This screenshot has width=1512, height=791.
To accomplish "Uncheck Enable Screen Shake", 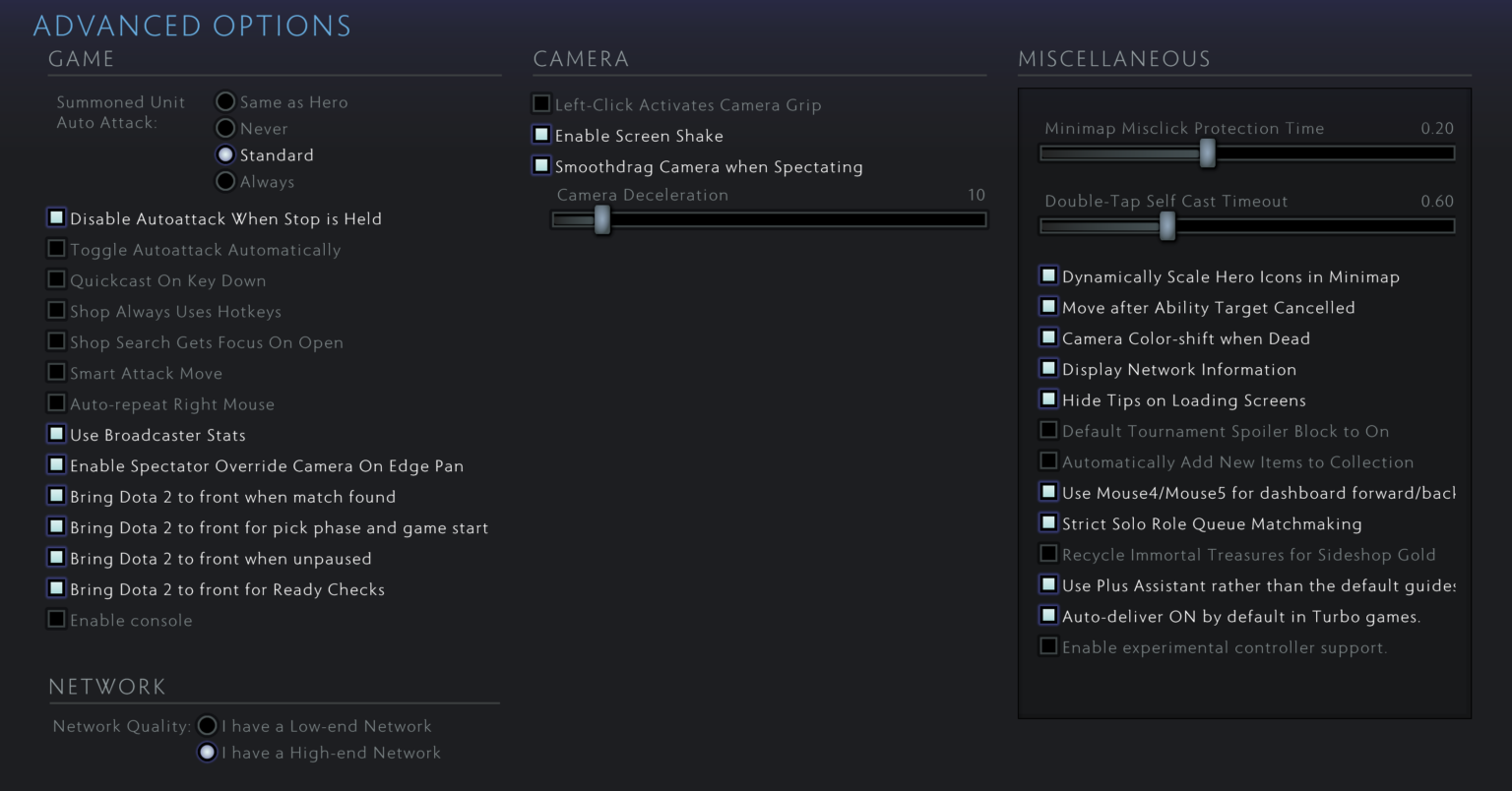I will tap(541, 134).
